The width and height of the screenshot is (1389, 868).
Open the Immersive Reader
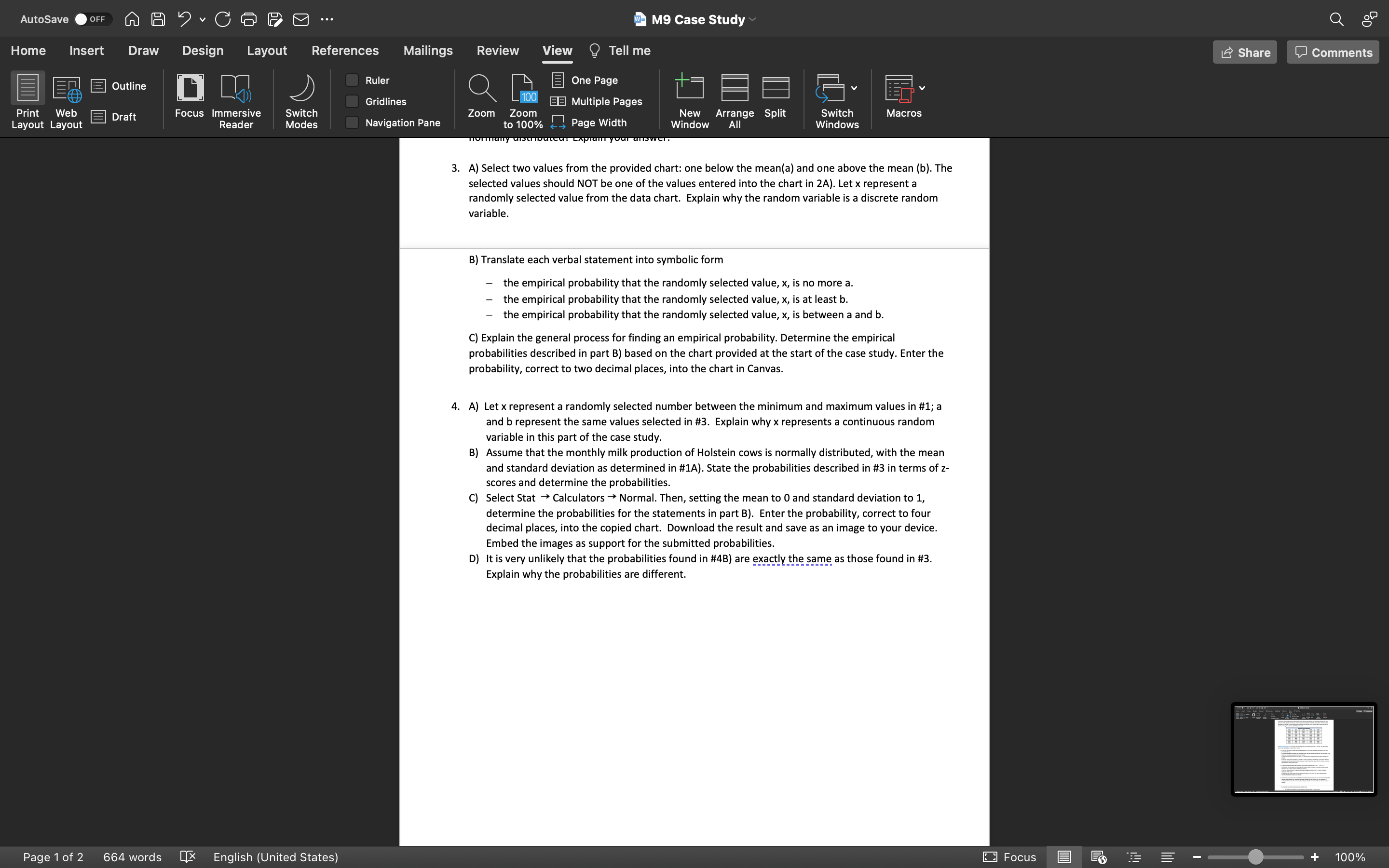(x=236, y=101)
